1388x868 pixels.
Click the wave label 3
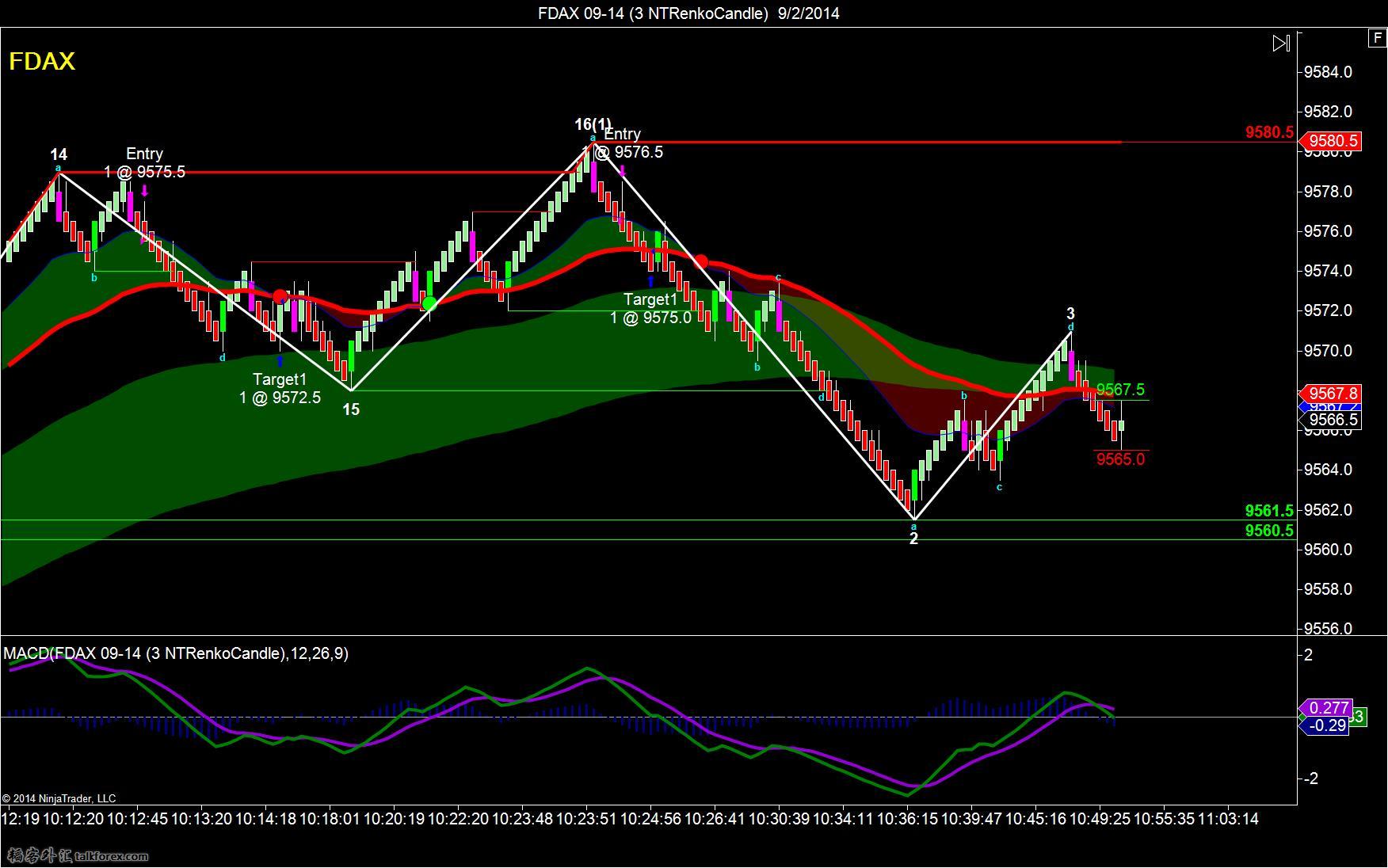click(x=1070, y=314)
